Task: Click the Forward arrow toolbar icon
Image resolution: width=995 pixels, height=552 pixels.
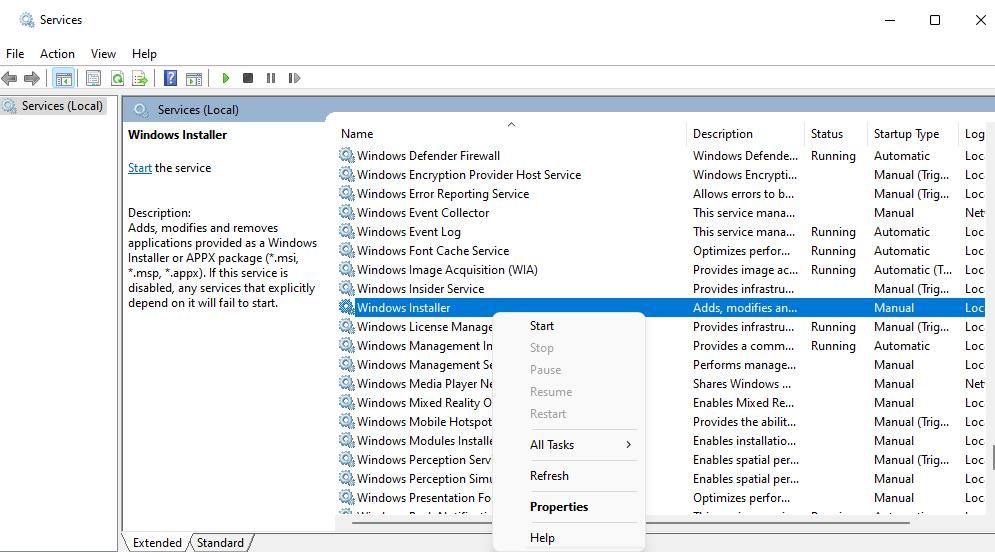Action: tap(31, 79)
